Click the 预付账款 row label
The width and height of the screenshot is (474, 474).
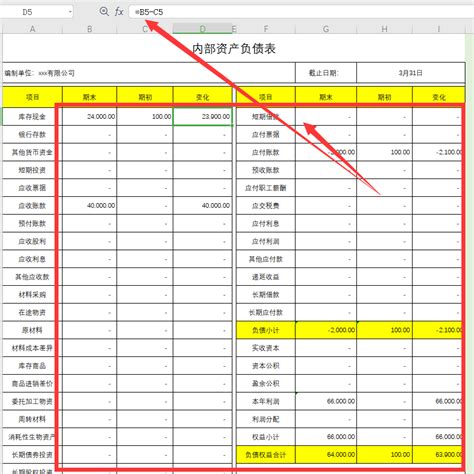[x=32, y=223]
